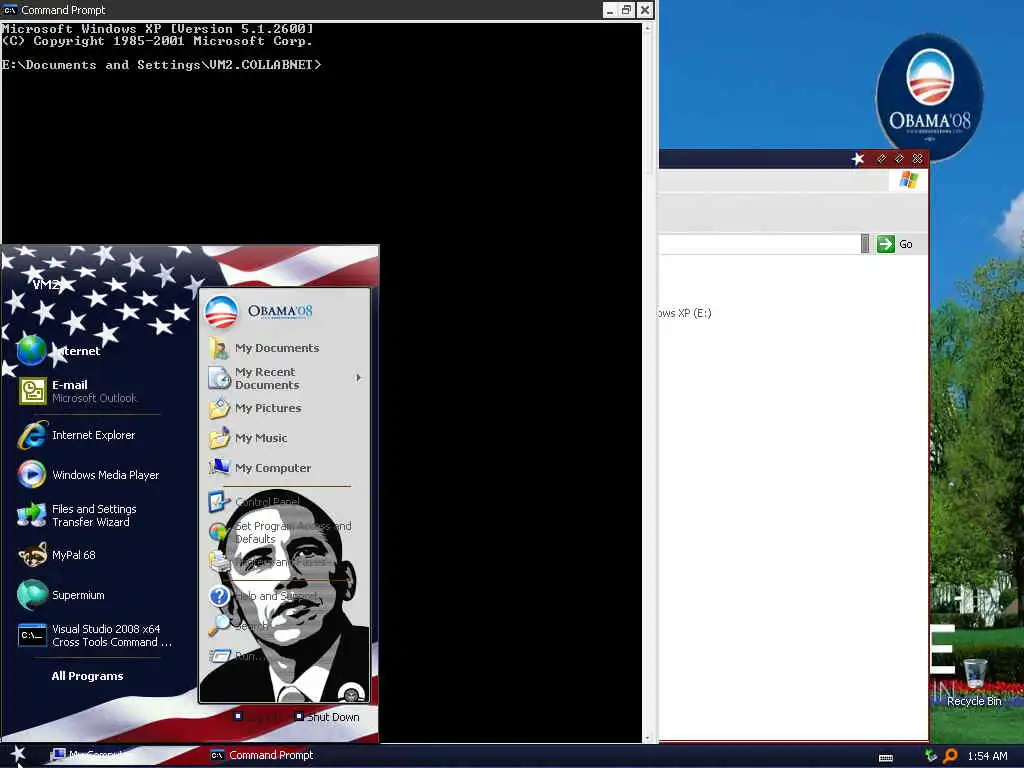Open E-mail Microsoft Outlook
The height and width of the screenshot is (768, 1024).
(88, 391)
